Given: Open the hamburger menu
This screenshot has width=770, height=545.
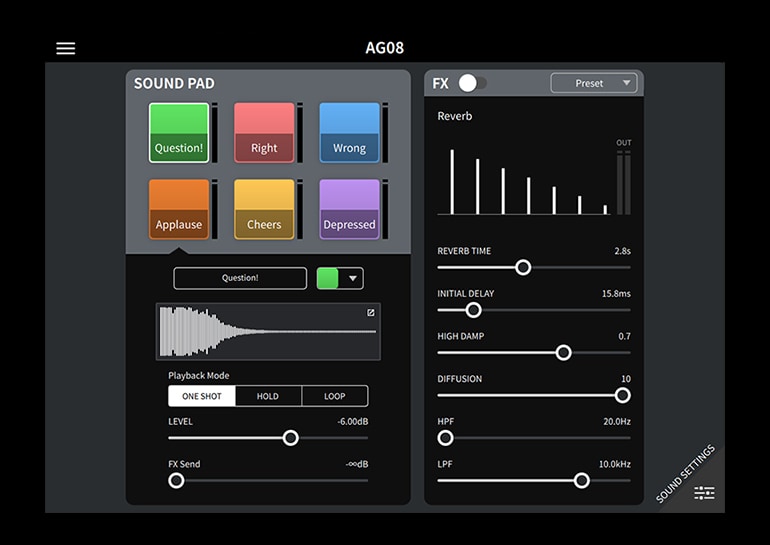Looking at the screenshot, I should 66,48.
